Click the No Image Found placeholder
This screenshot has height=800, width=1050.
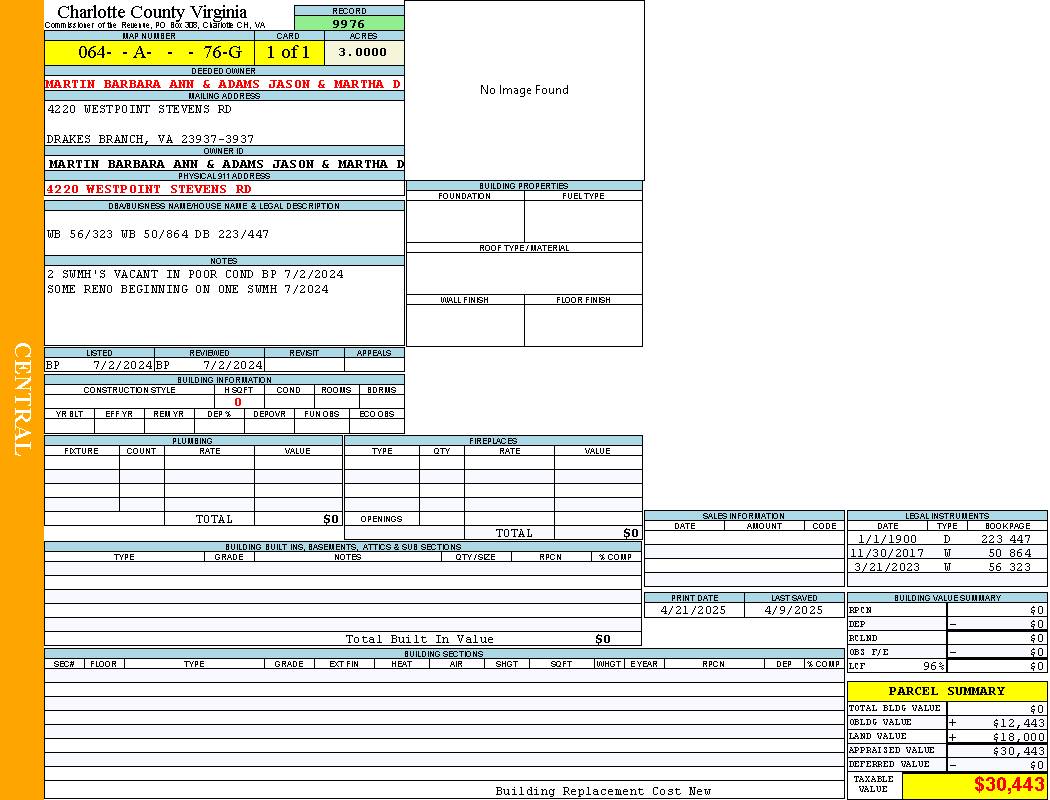point(524,90)
